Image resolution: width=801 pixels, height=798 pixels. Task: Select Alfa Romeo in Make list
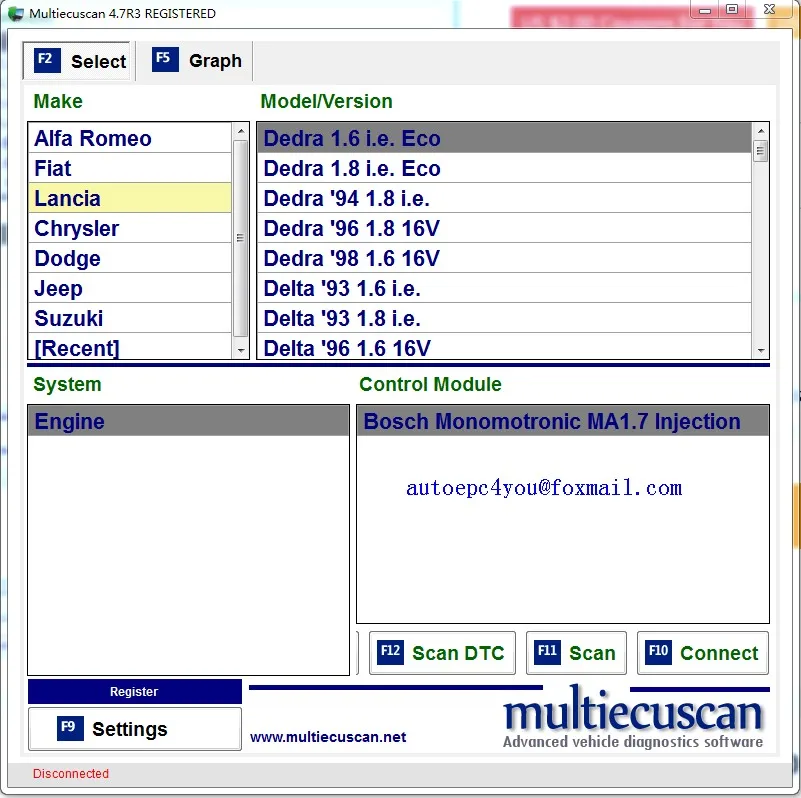tap(130, 138)
